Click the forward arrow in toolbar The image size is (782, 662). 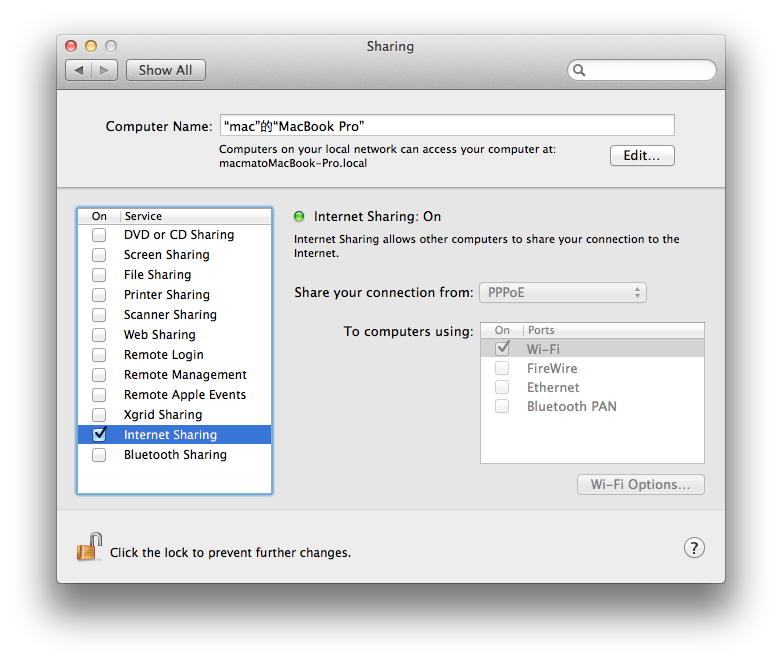coord(104,70)
